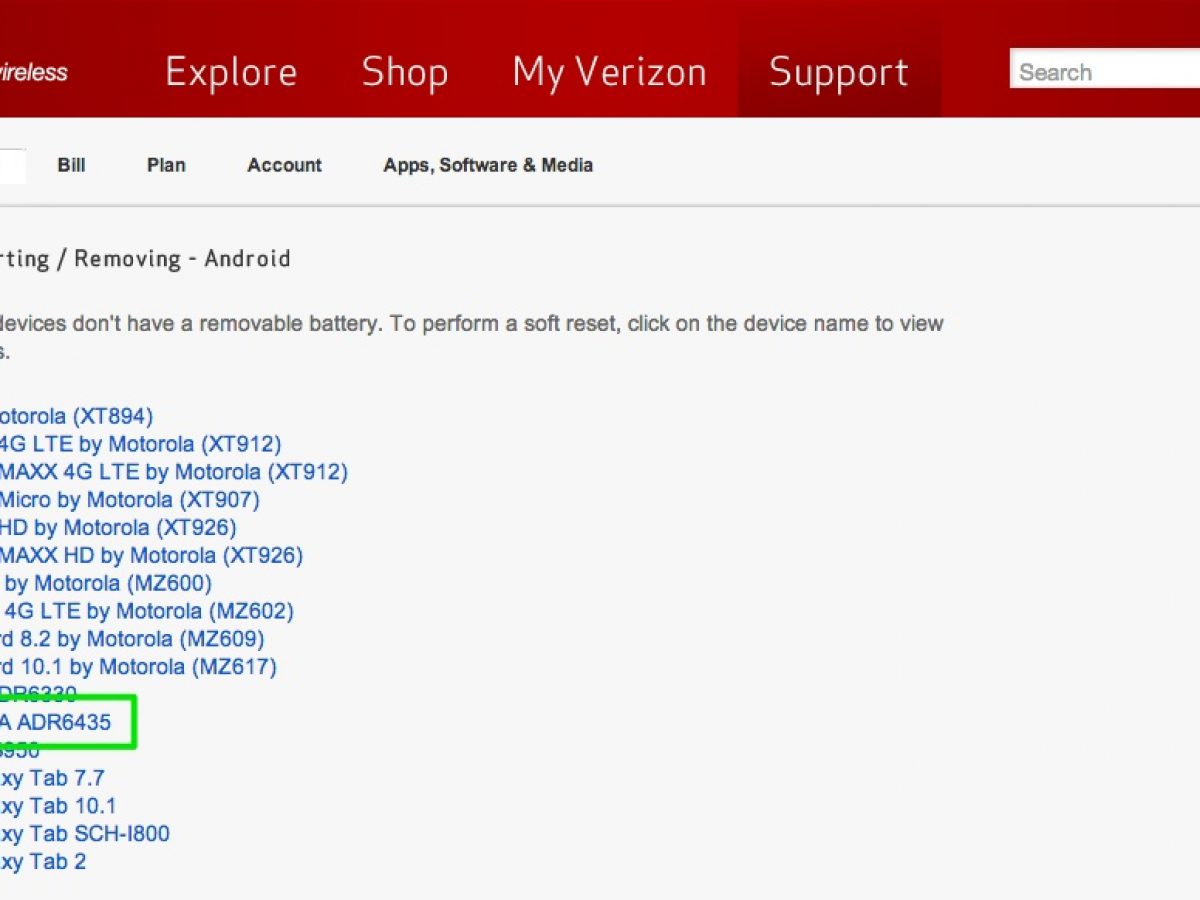This screenshot has height=900, width=1200.
Task: Switch to the Plan support tab
Action: tap(166, 165)
